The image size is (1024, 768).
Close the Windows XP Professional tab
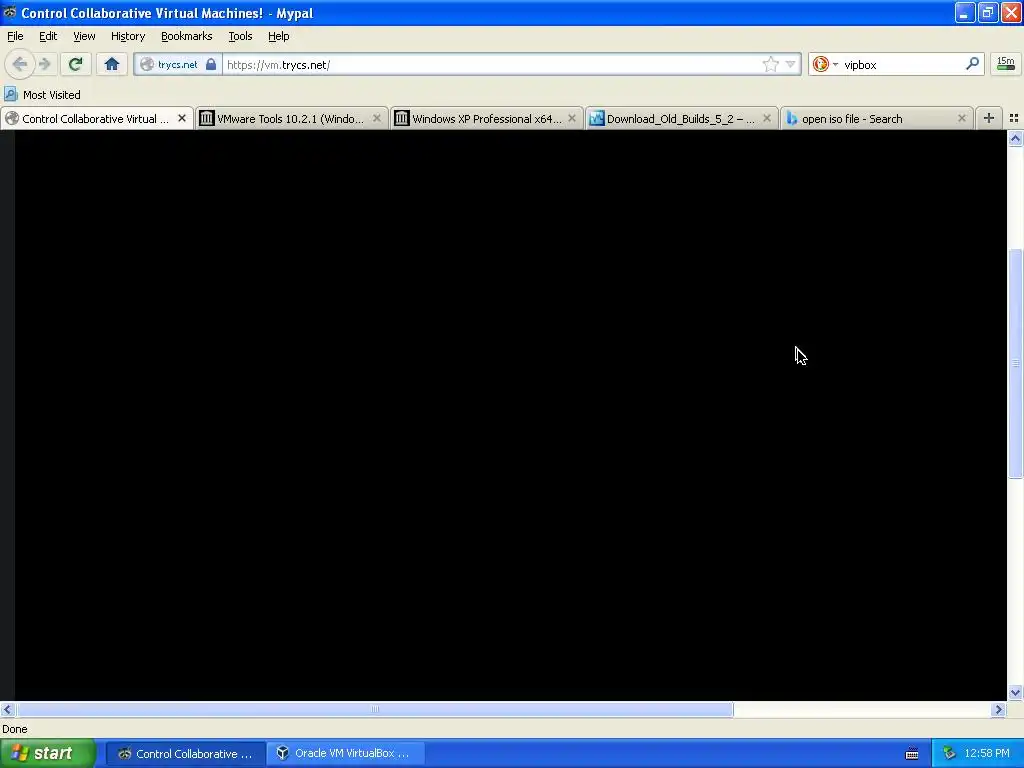pos(572,118)
